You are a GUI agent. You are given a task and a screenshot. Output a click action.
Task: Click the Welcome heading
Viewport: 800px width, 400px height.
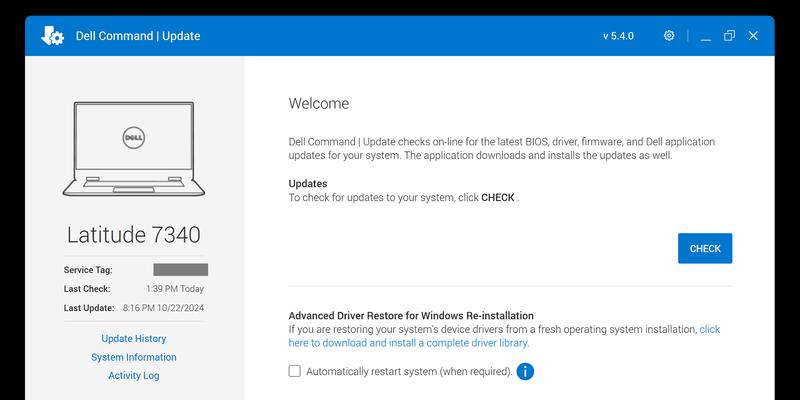[x=319, y=104]
